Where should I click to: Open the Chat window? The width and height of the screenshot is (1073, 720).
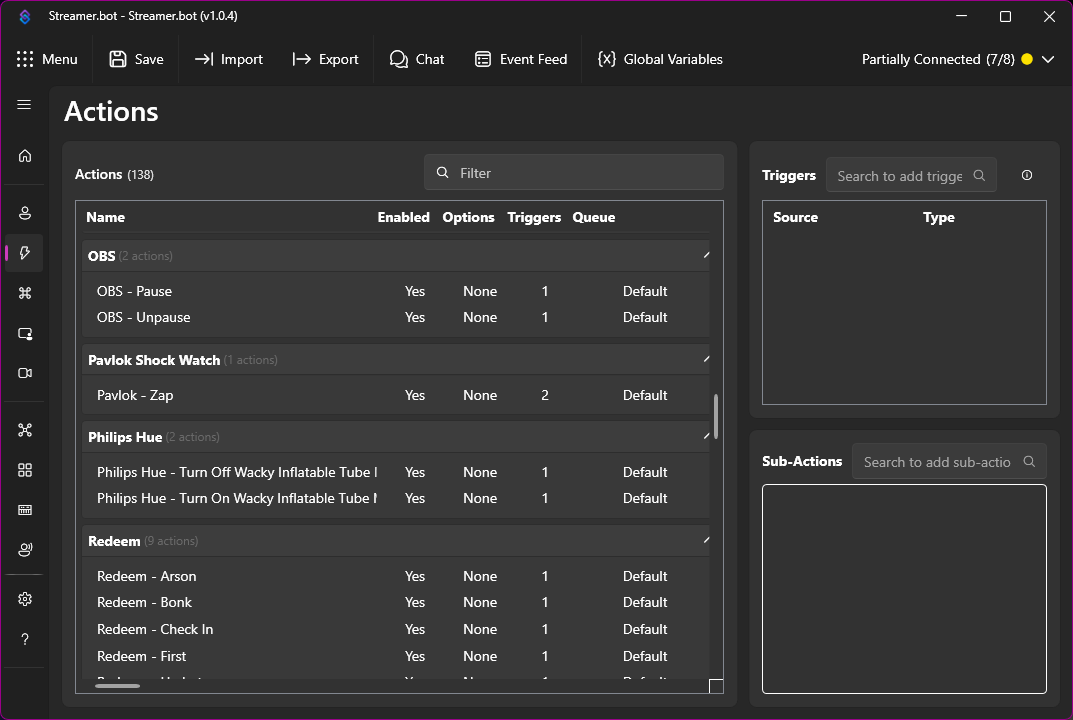[x=417, y=60]
